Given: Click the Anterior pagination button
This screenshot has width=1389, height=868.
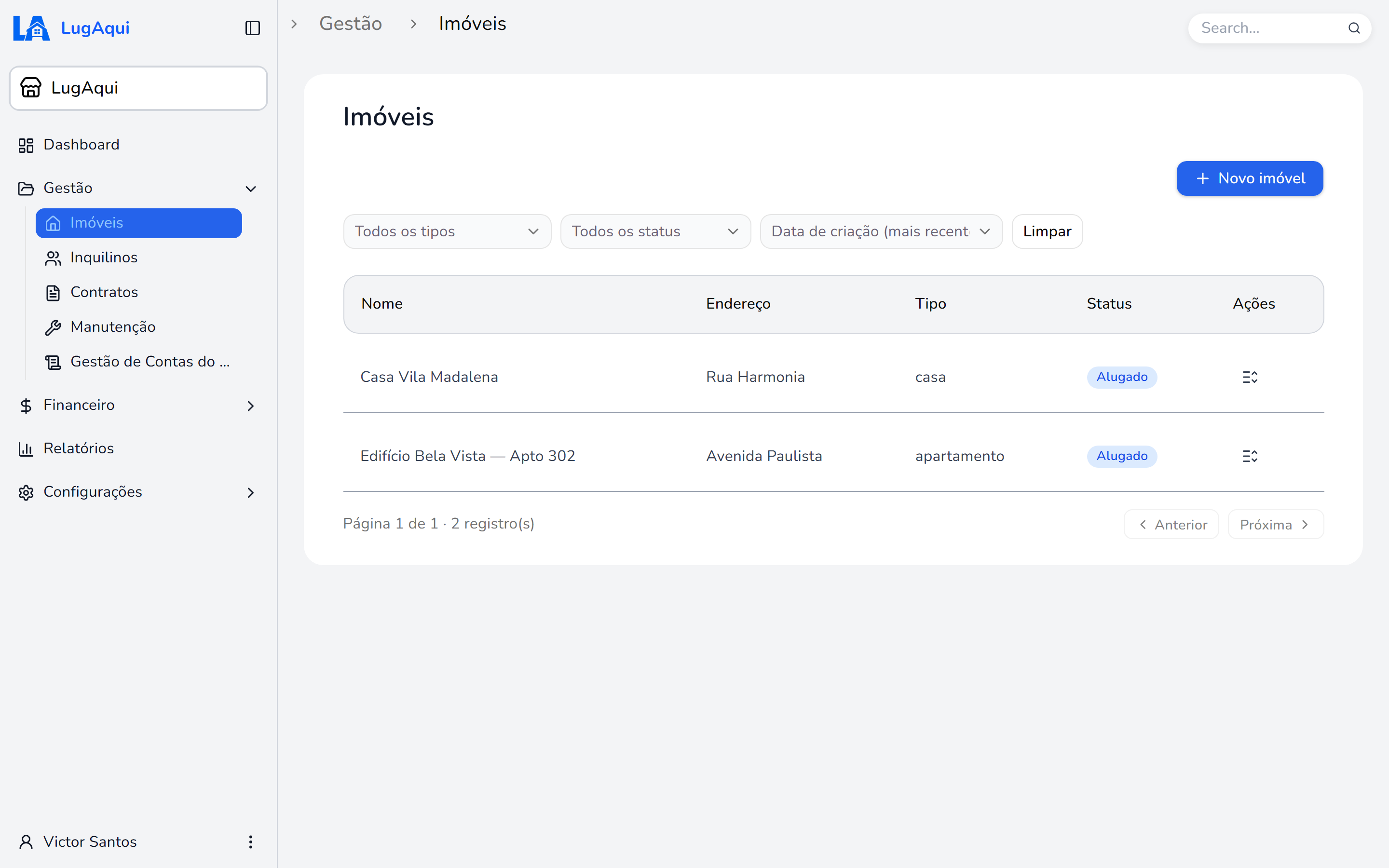Looking at the screenshot, I should tap(1171, 525).
